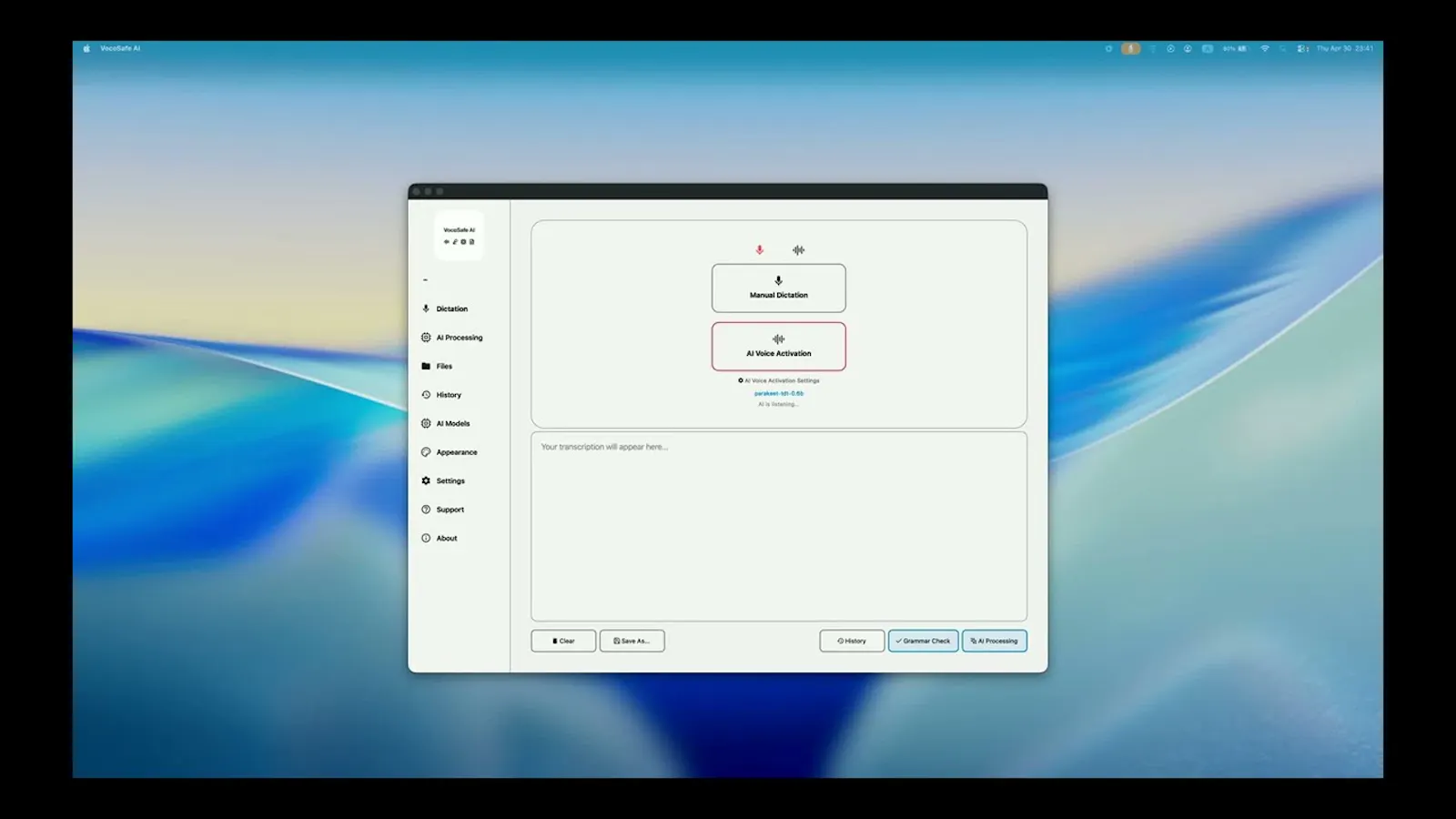This screenshot has height=819, width=1456.
Task: Run Grammar Check on the transcription
Action: point(923,641)
